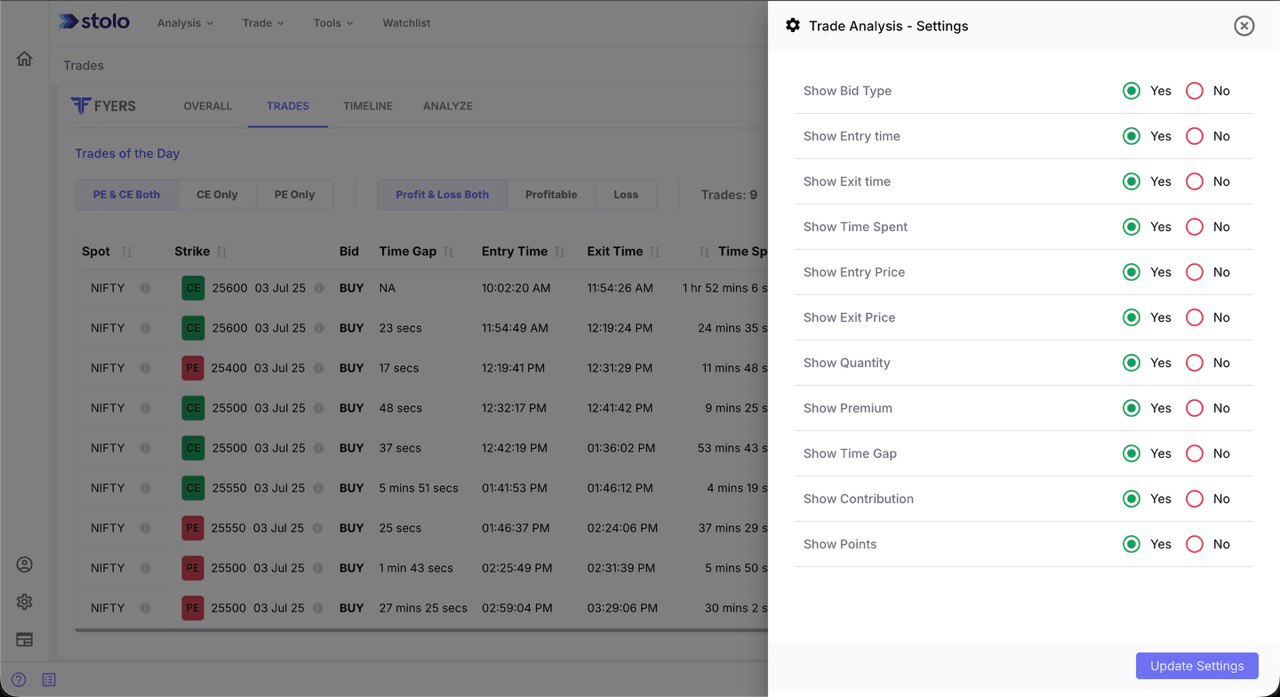Screen dimensions: 1280x697
Task: Filter trades by PE Only
Action: click(295, 195)
